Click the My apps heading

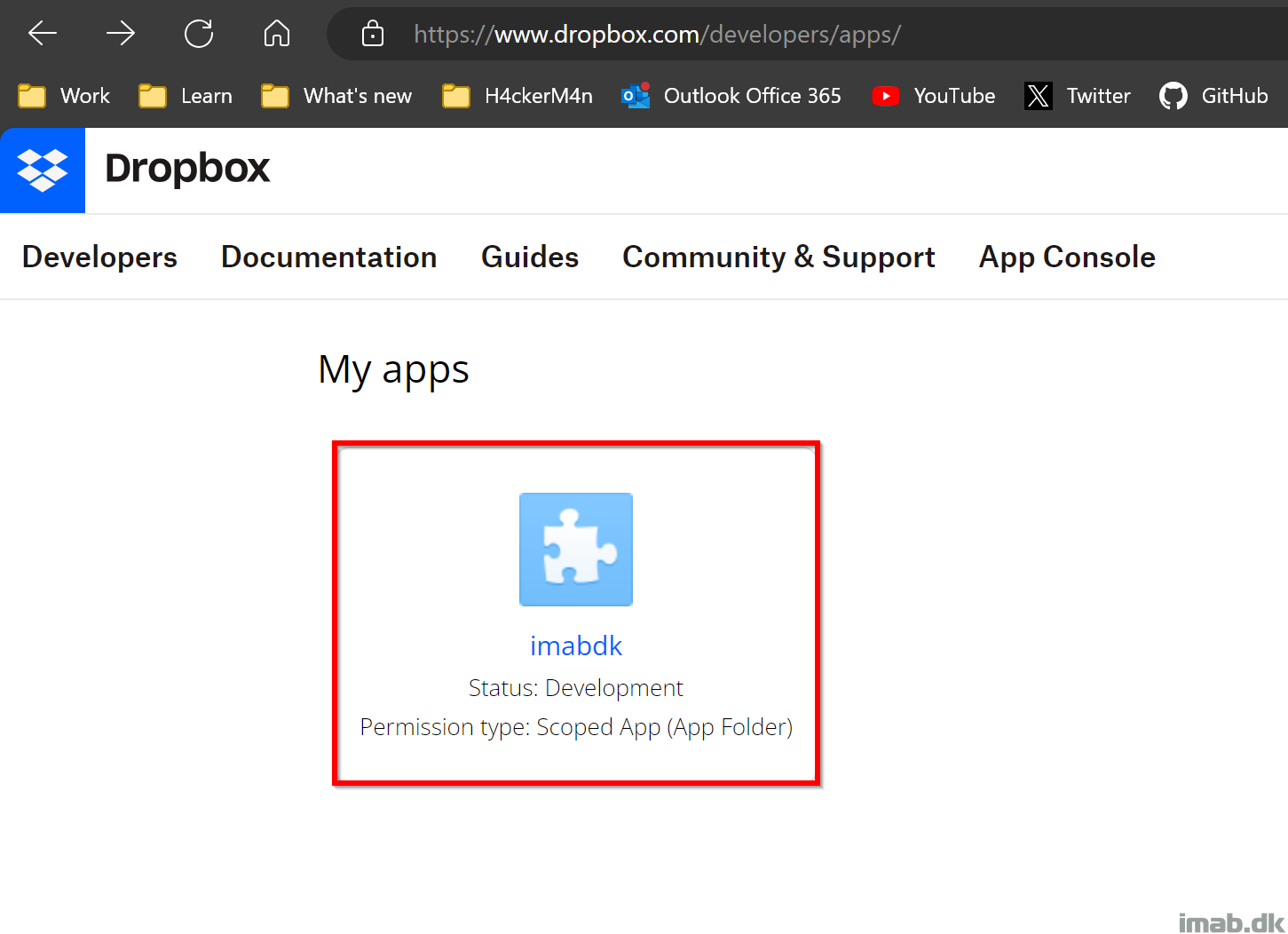(x=393, y=370)
